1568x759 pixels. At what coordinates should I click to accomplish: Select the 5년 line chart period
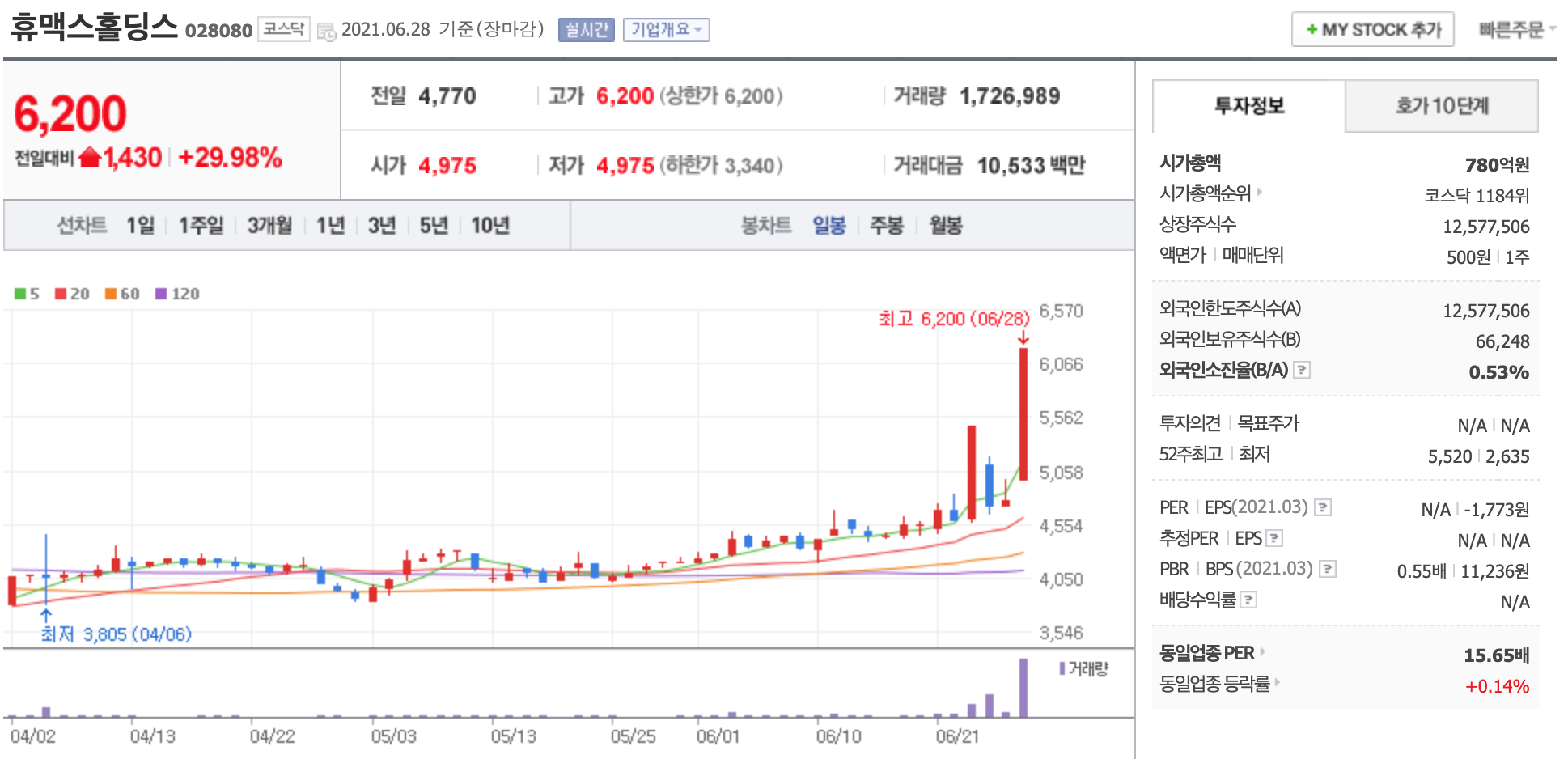coord(434,225)
